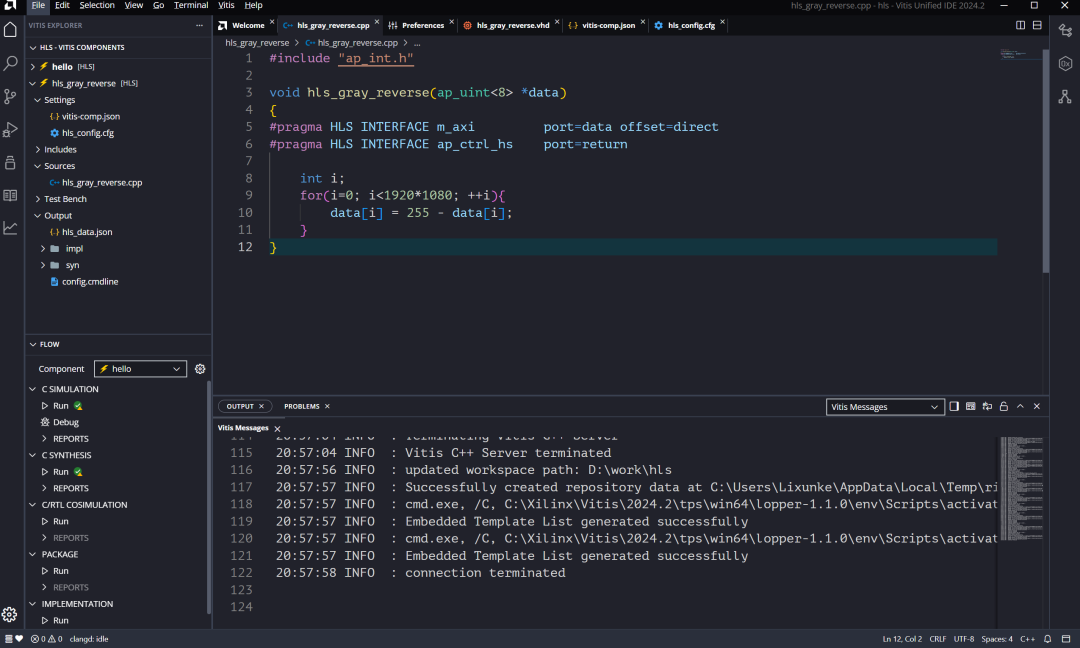Open the Run and Debug view icon
The width and height of the screenshot is (1080, 648).
pyautogui.click(x=10, y=129)
